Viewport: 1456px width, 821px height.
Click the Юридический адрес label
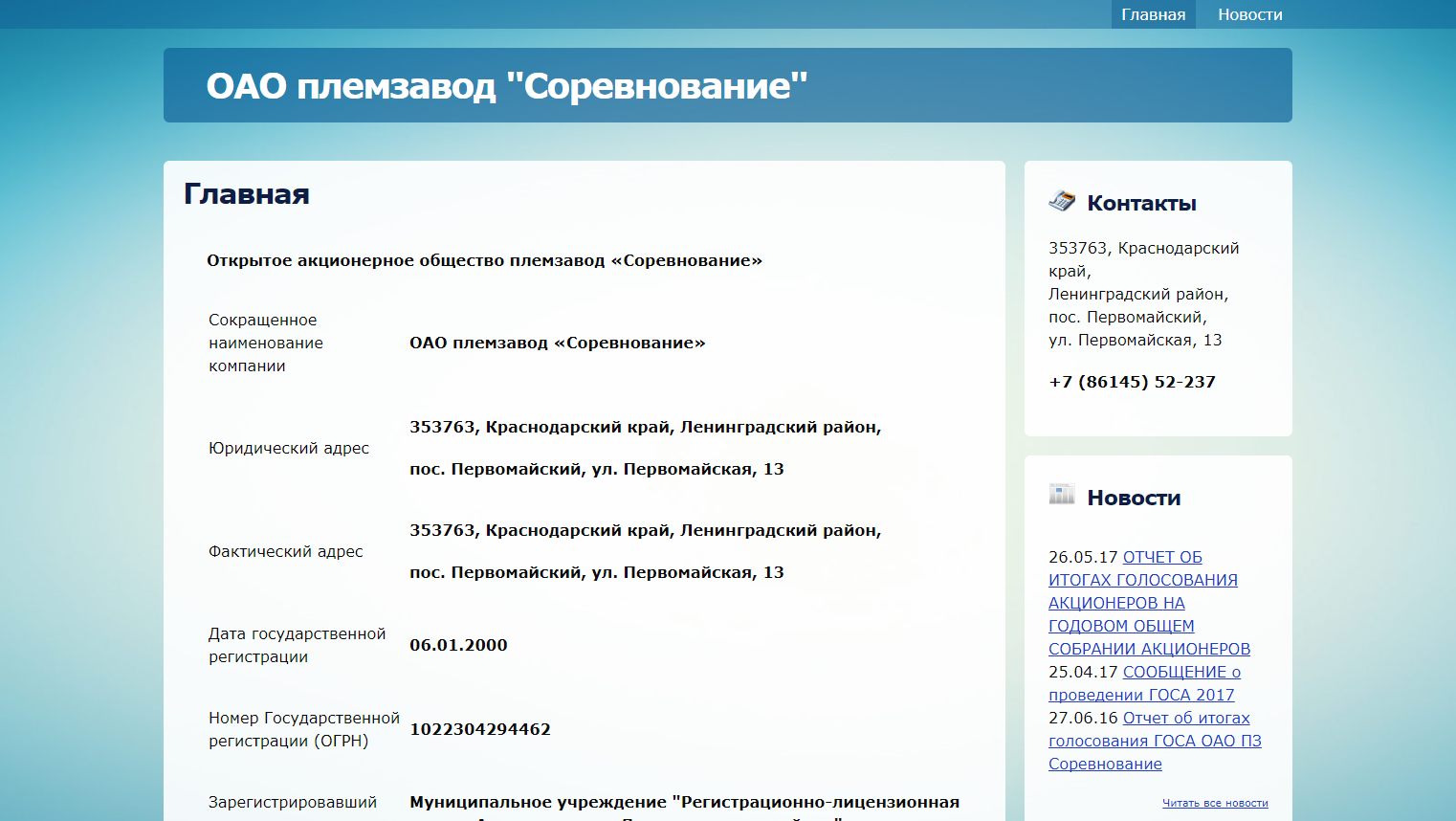(289, 448)
